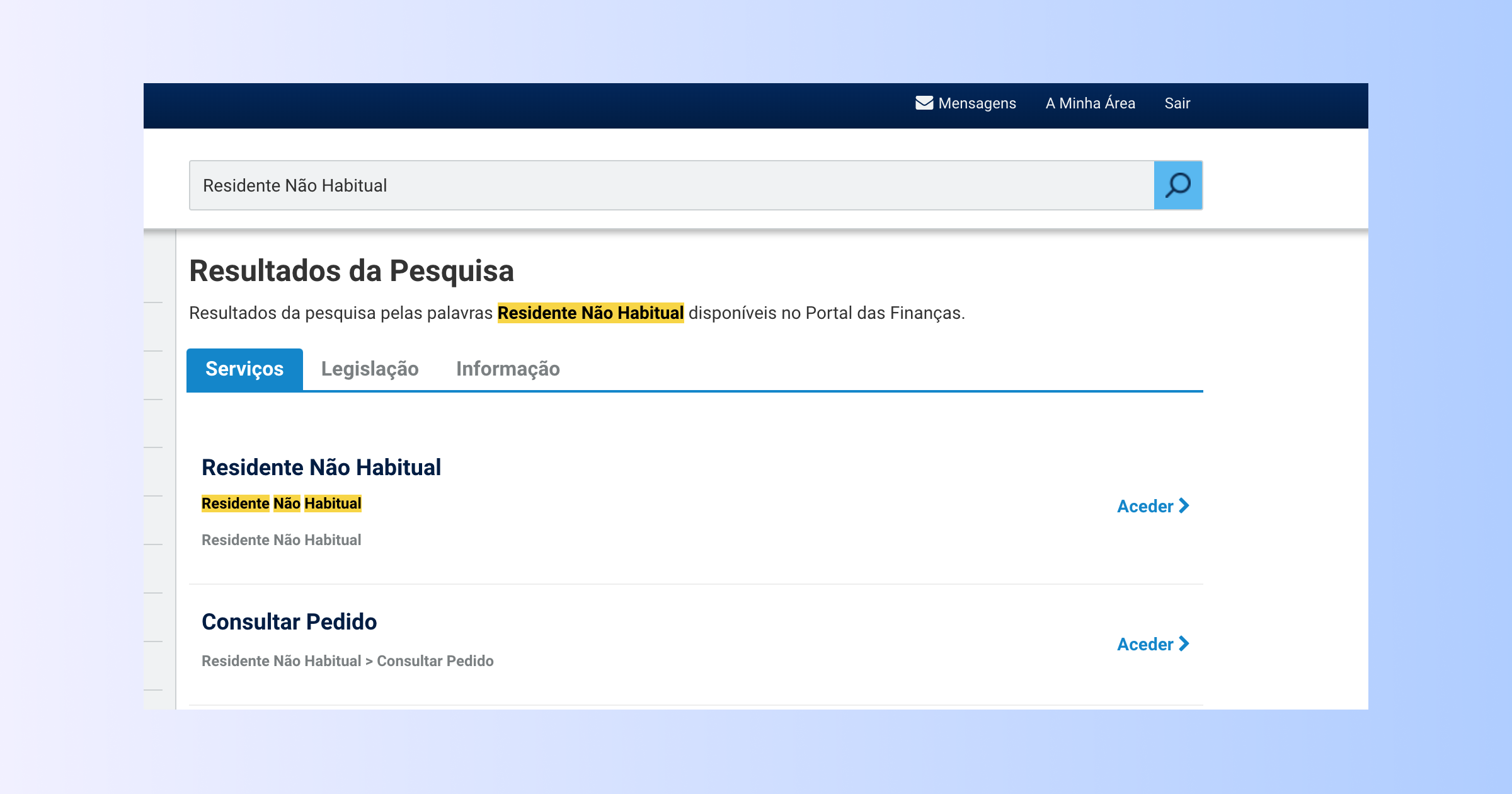The width and height of the screenshot is (1512, 794).
Task: Click the magnifying glass search button
Action: point(1177,185)
